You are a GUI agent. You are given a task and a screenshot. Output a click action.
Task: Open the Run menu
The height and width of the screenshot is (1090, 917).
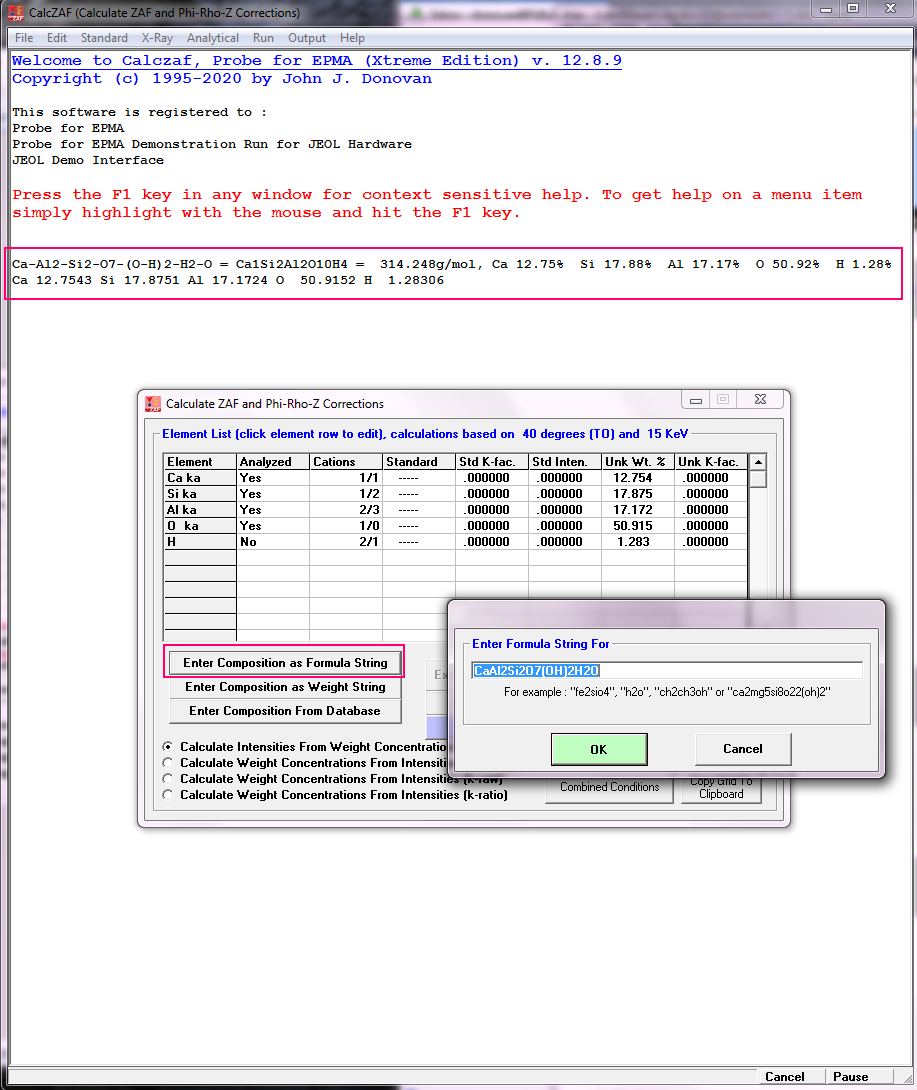click(x=263, y=38)
